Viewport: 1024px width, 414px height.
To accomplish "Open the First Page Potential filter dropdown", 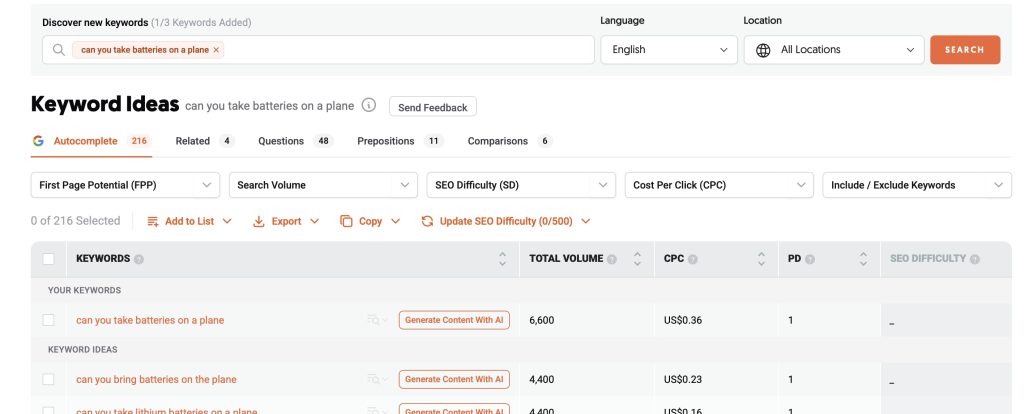I will point(125,185).
